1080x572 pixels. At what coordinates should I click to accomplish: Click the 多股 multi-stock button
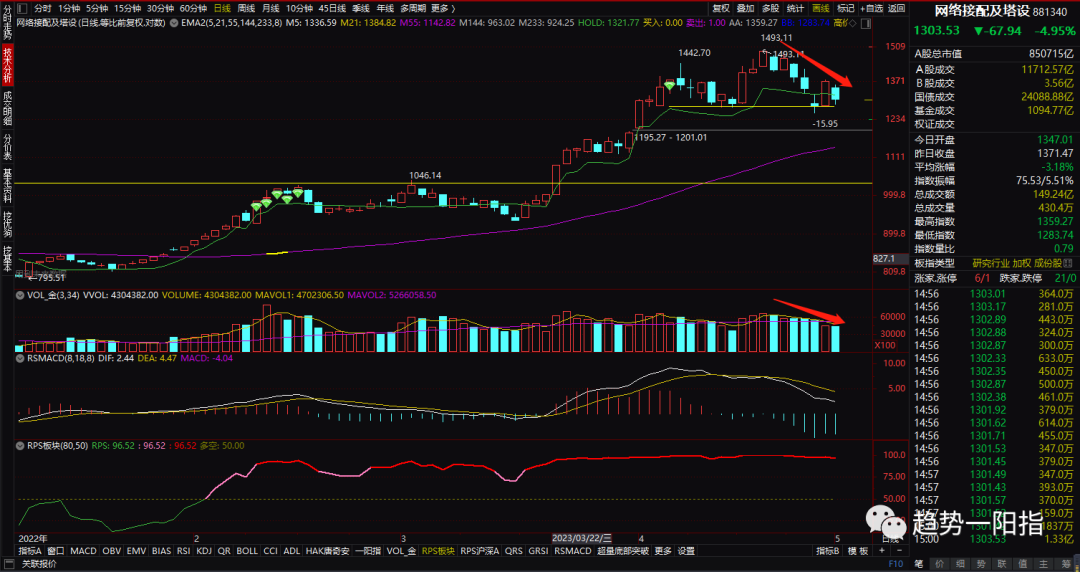771,8
